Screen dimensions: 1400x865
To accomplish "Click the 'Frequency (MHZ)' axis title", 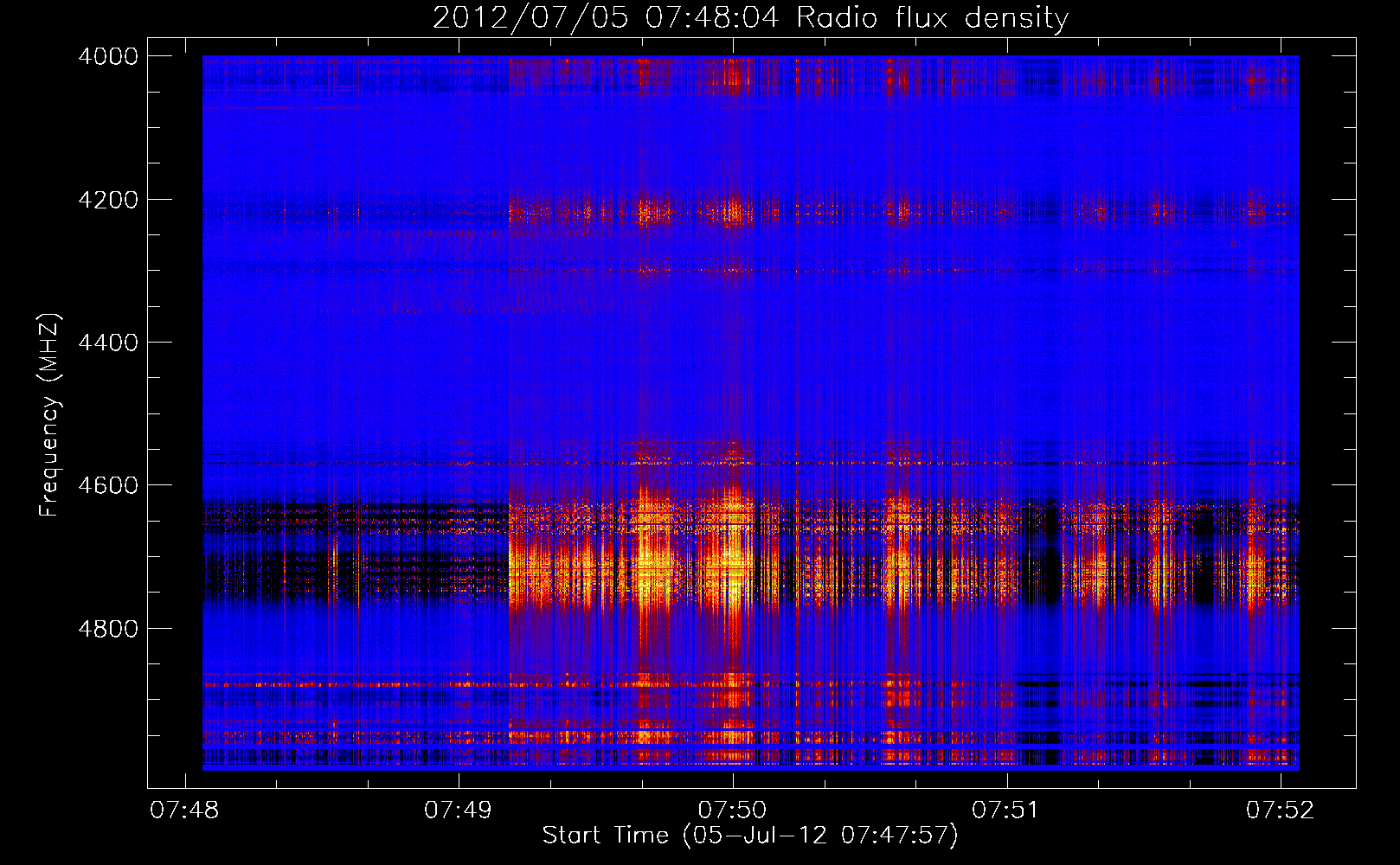I will click(50, 415).
